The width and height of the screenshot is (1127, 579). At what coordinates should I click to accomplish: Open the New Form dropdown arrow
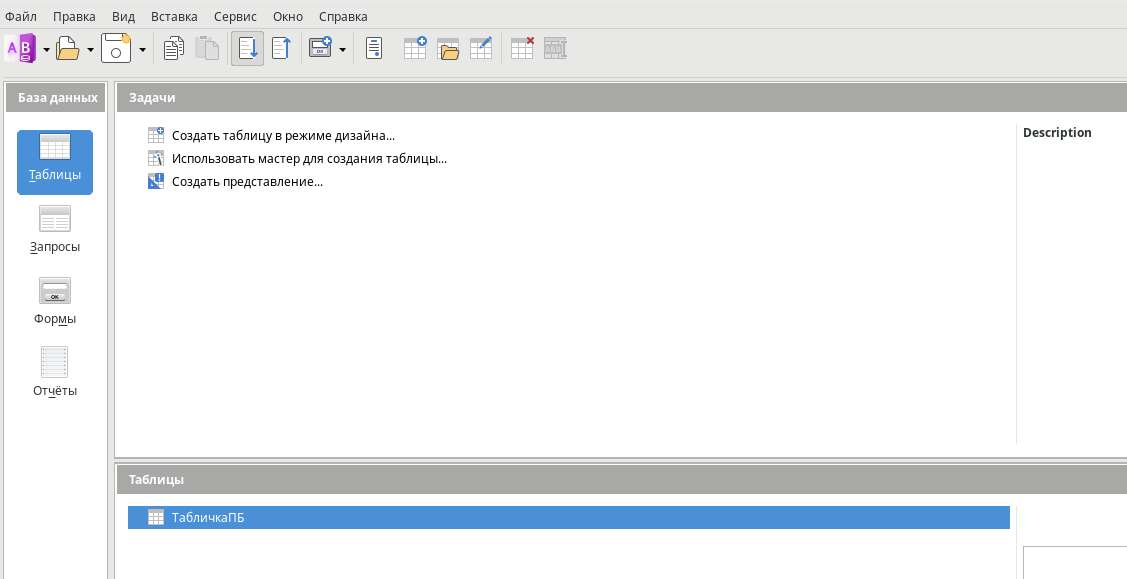point(342,50)
